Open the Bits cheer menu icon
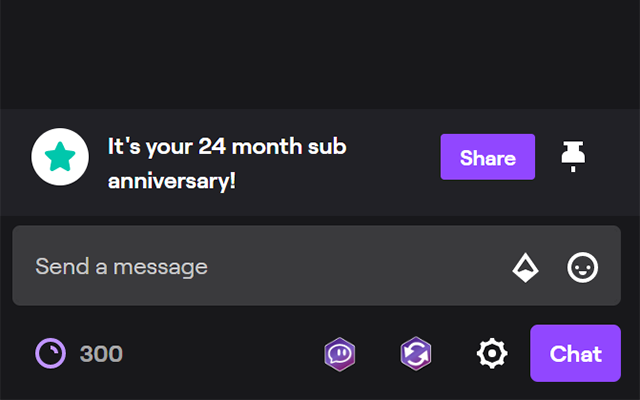The image size is (640, 400). coord(525,267)
